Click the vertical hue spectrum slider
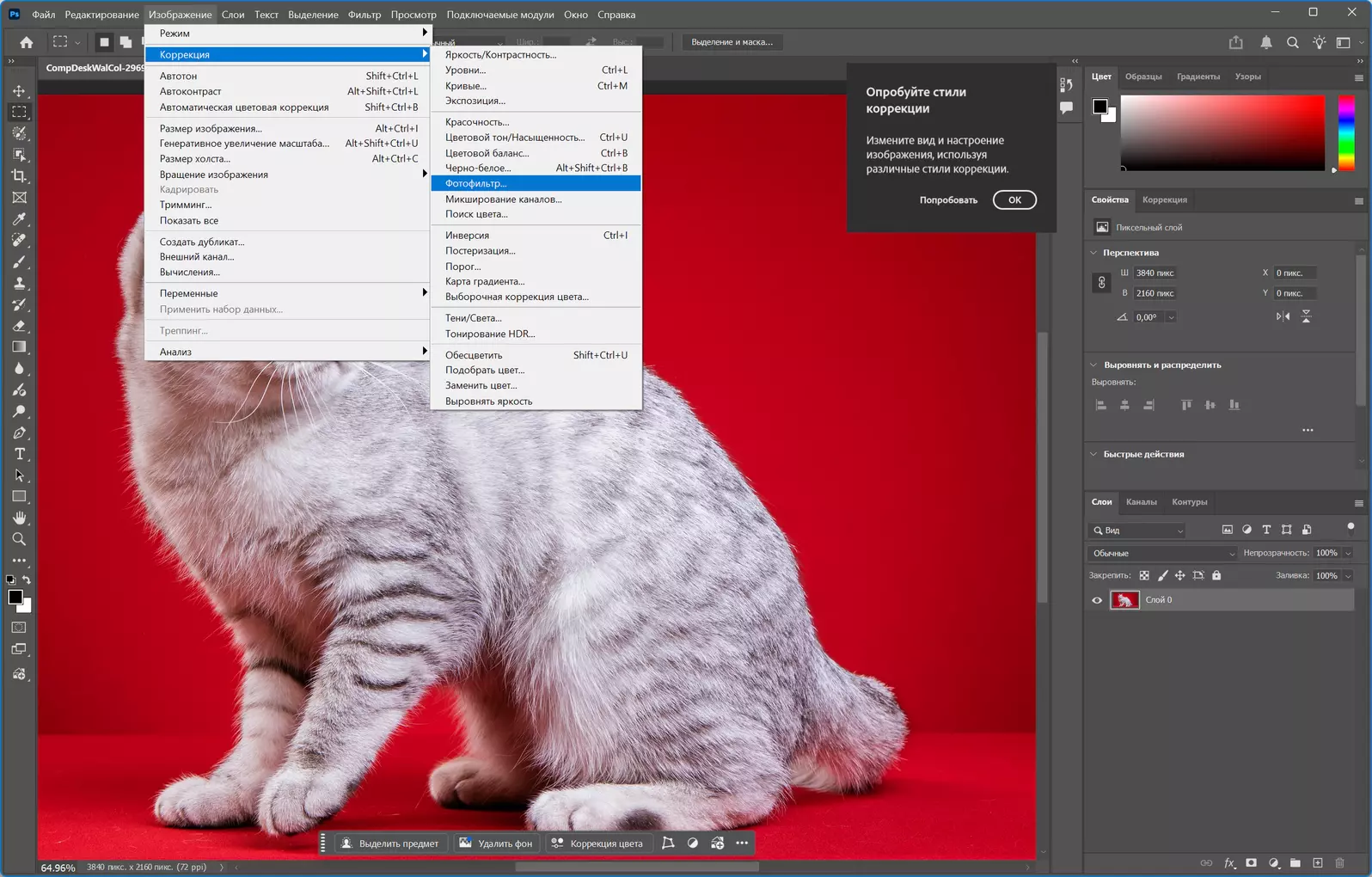Viewport: 1372px width, 877px height. (x=1346, y=132)
